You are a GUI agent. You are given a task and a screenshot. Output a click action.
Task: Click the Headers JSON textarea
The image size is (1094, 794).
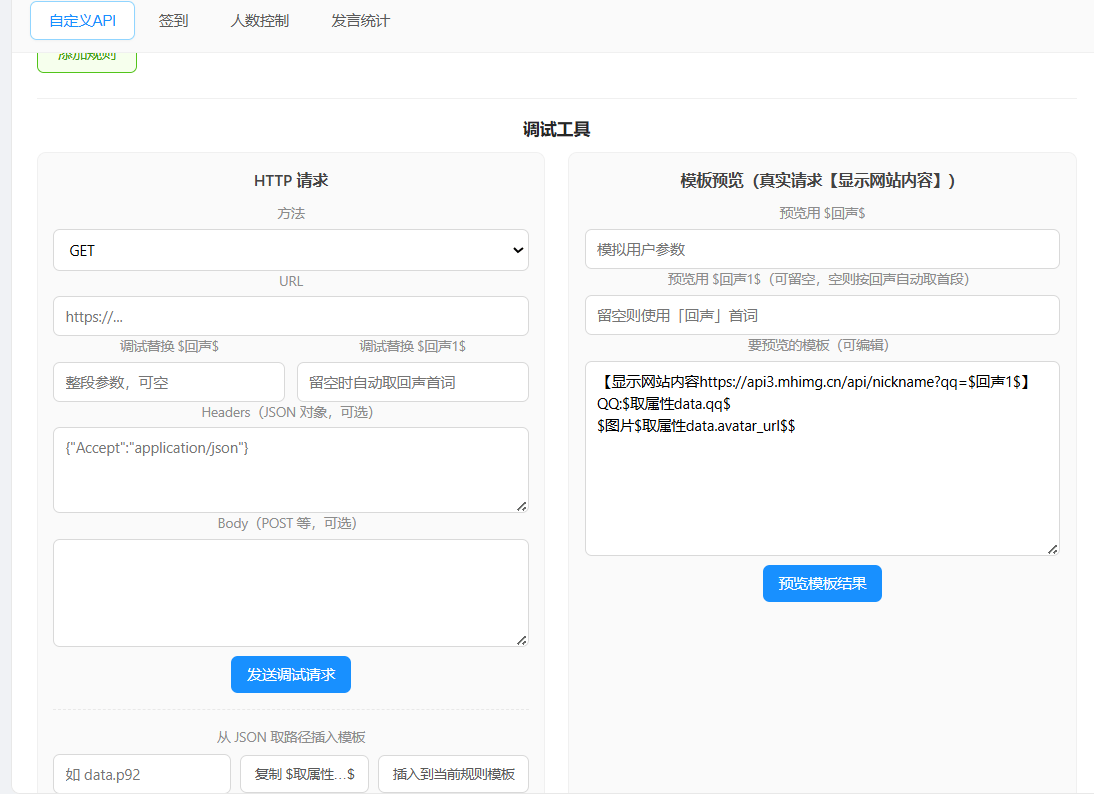[x=291, y=470]
